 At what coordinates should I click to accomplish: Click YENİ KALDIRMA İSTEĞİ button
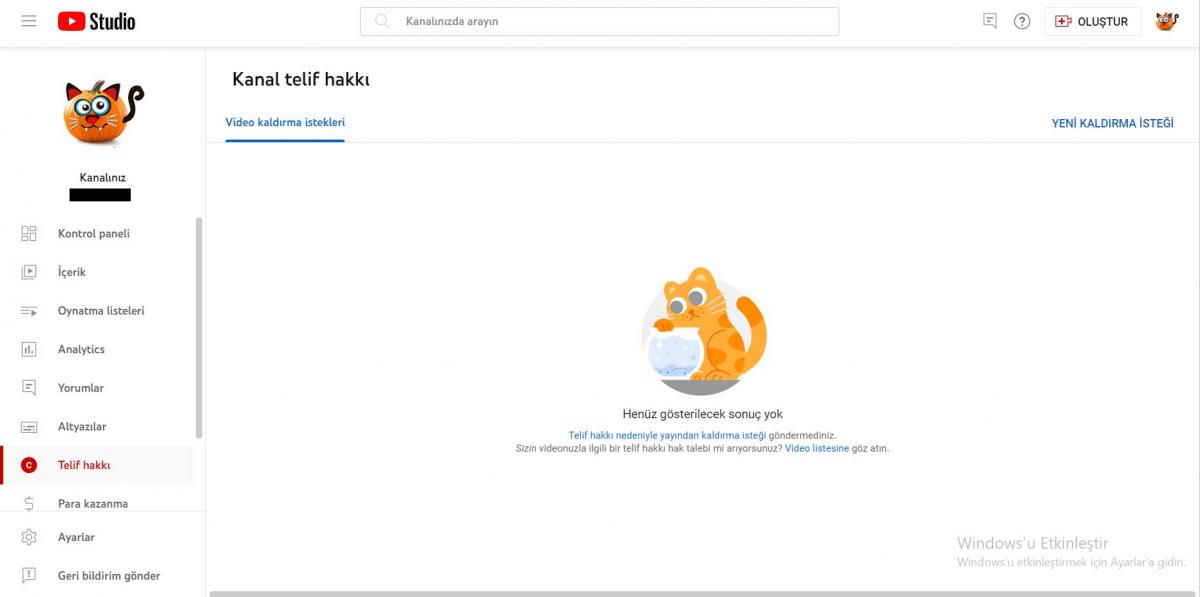coord(1112,123)
